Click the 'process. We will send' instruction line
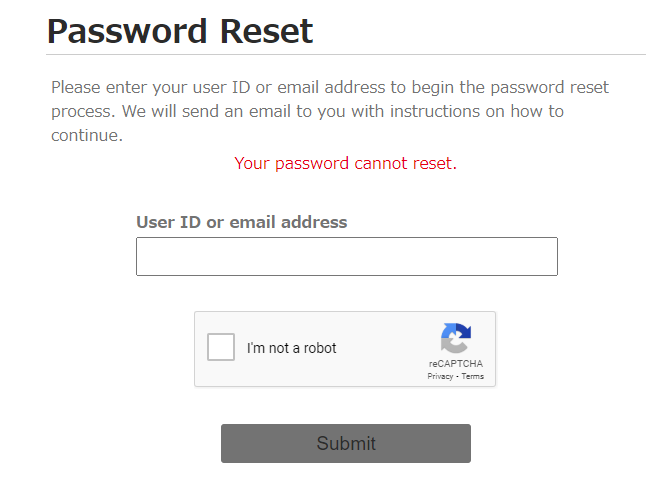653x502 pixels. [x=307, y=111]
